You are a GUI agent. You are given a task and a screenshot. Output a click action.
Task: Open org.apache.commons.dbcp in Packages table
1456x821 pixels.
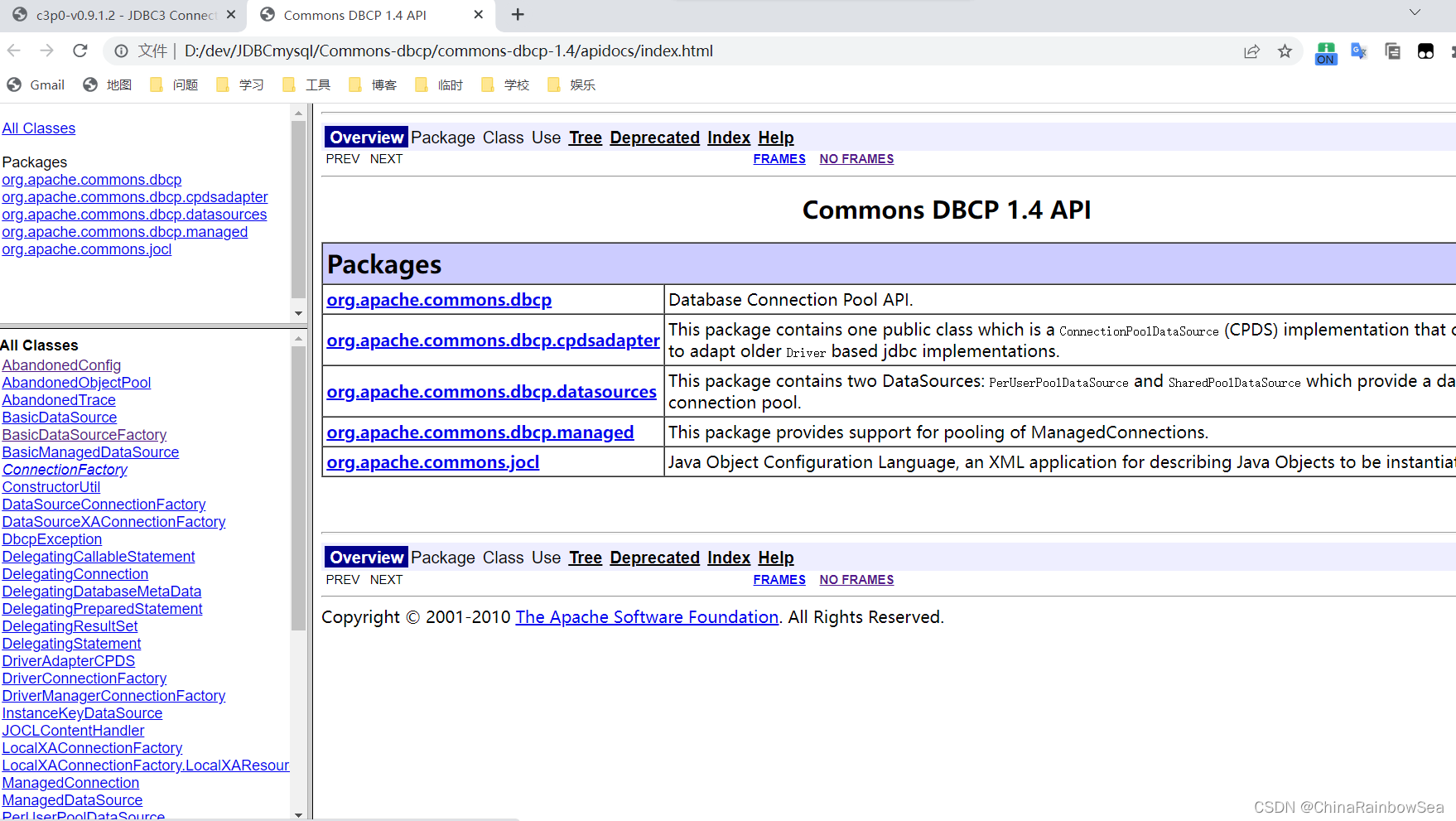(439, 300)
